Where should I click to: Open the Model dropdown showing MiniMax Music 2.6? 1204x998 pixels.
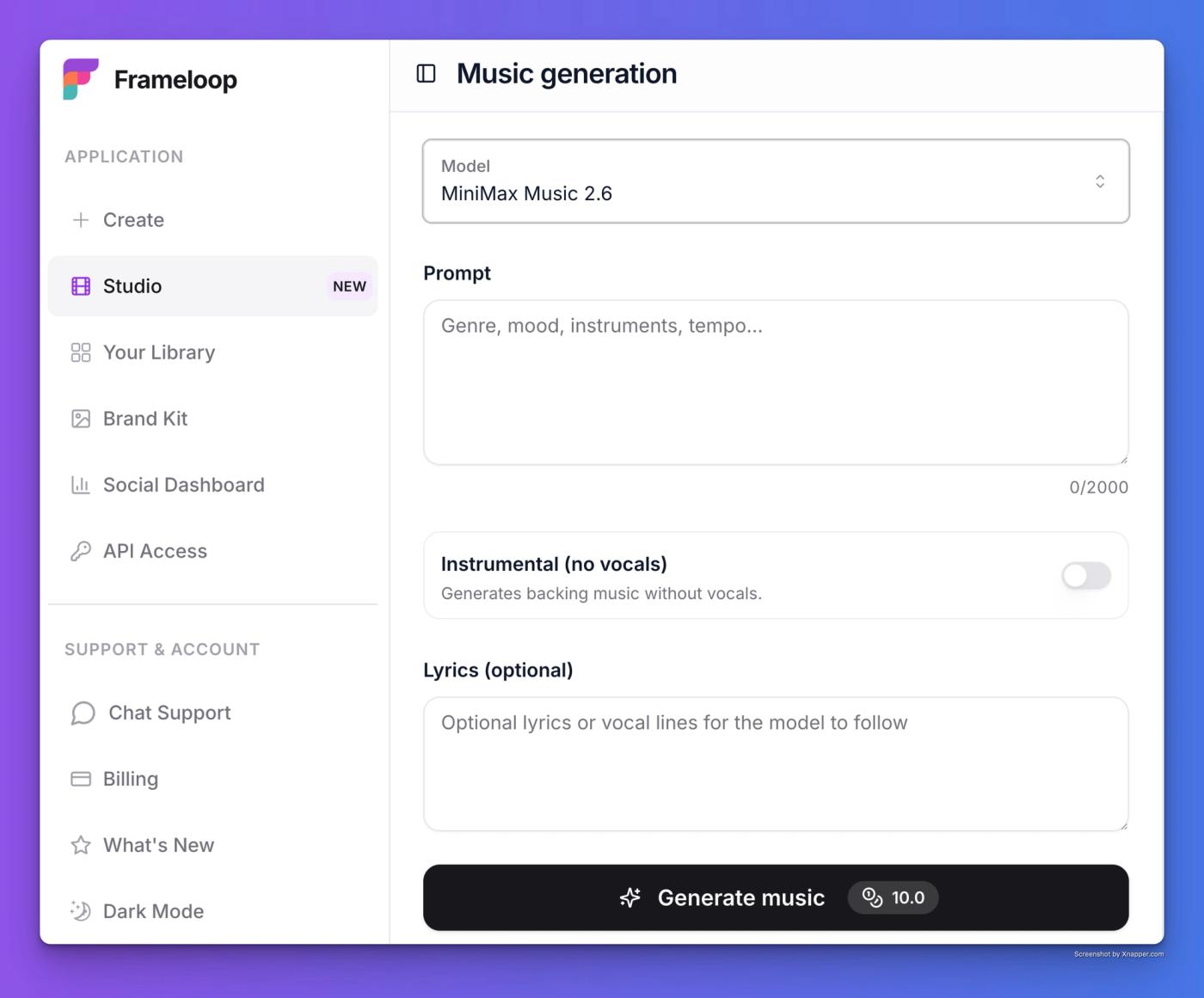776,181
